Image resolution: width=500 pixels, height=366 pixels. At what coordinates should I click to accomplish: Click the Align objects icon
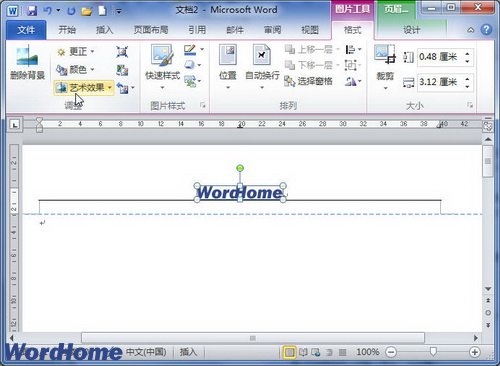coord(350,50)
